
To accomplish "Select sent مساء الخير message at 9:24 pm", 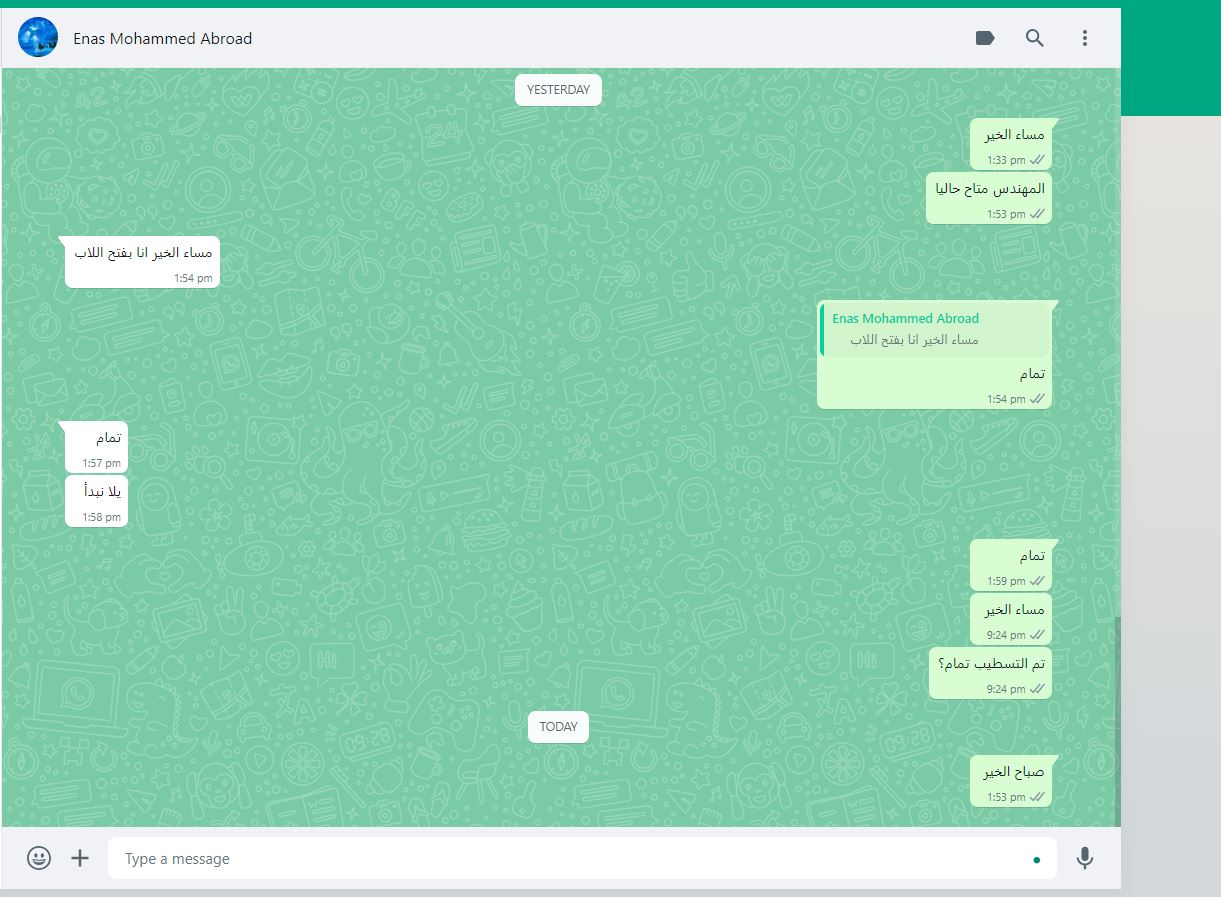I will (x=1011, y=618).
